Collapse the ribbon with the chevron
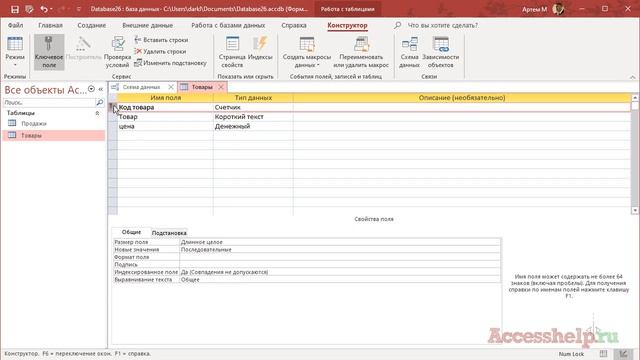 click(x=632, y=77)
